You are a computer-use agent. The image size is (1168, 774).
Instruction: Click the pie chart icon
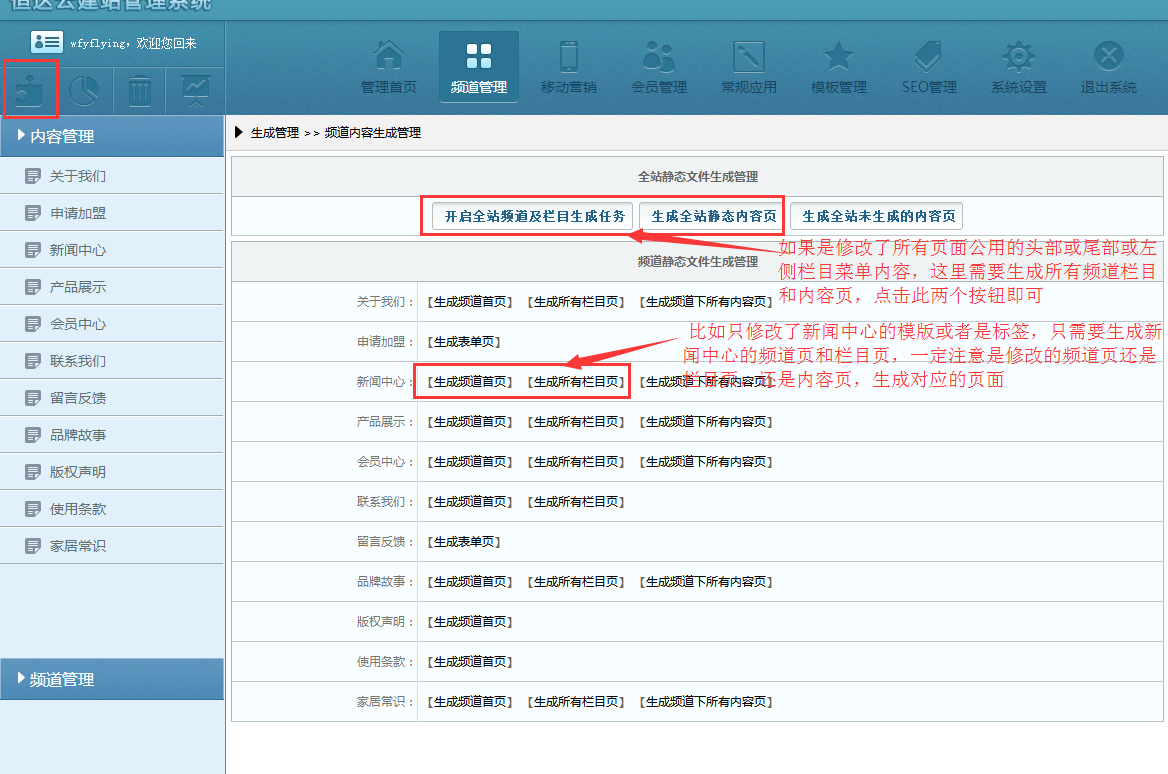84,92
